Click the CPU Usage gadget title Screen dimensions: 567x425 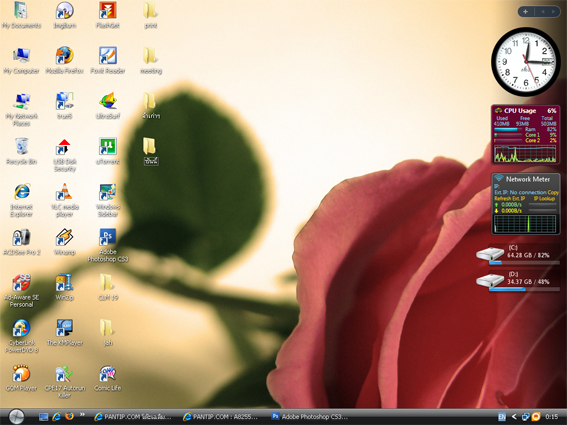coord(520,111)
